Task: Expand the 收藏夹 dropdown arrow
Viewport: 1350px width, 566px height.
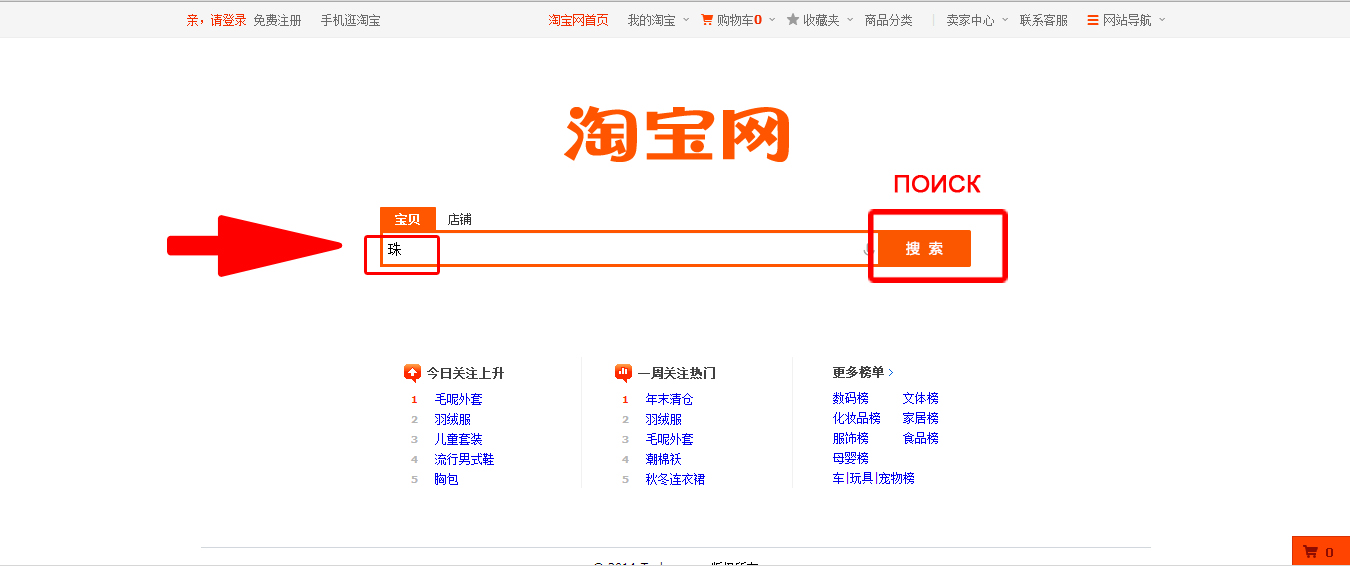Action: pyautogui.click(x=850, y=20)
